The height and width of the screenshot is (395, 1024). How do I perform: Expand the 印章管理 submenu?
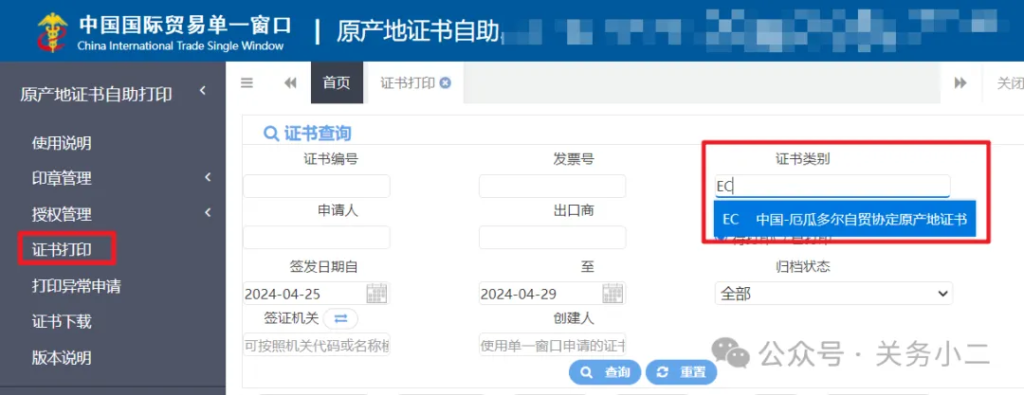[208, 177]
